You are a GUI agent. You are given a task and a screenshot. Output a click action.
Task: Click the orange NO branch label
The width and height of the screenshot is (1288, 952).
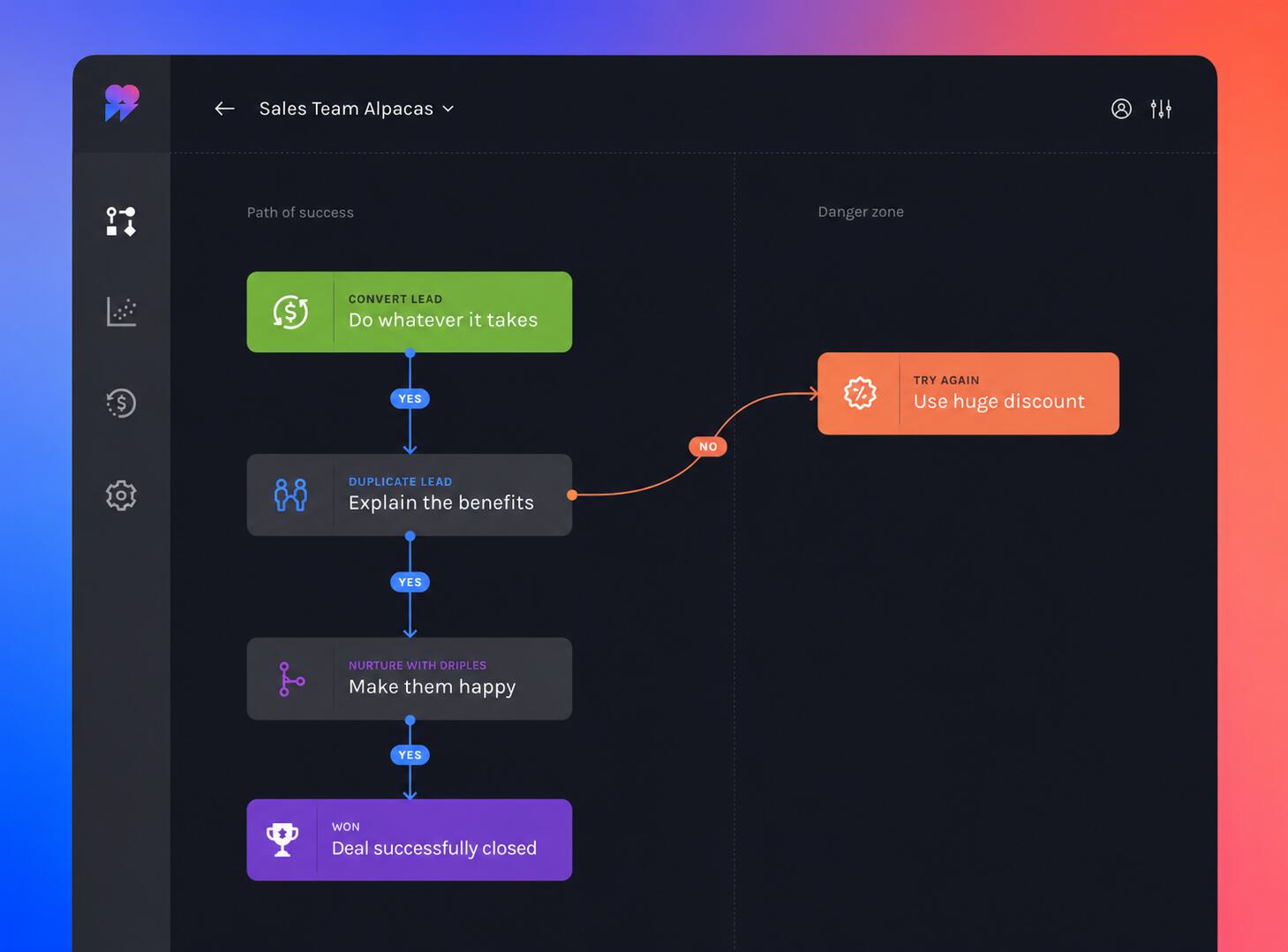(x=708, y=447)
